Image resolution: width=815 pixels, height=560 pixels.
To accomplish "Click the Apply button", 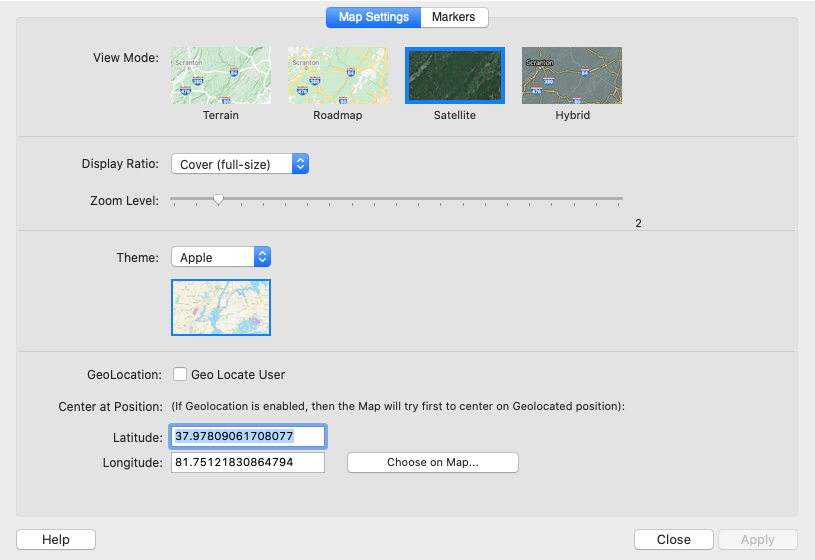I will (x=757, y=539).
